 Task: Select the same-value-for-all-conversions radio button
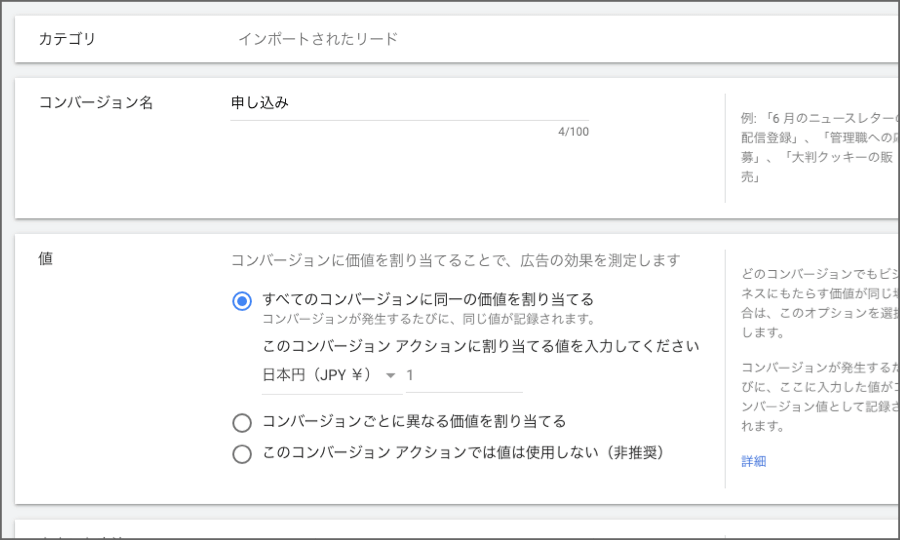[241, 301]
